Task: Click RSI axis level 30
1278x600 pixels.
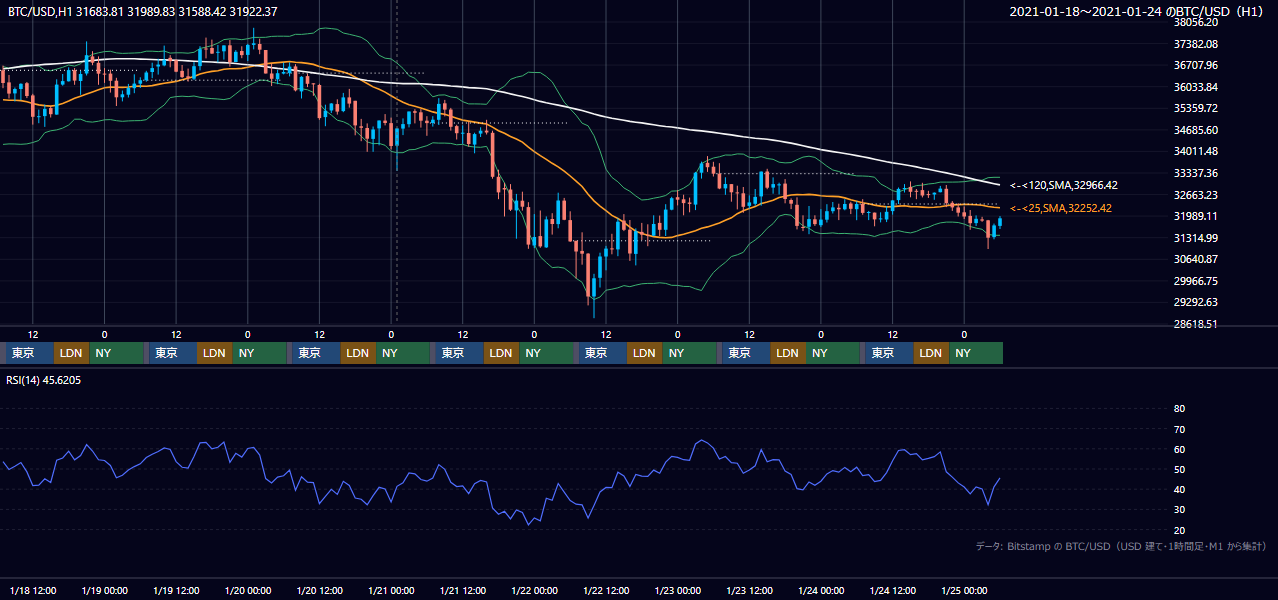Action: (x=1179, y=510)
